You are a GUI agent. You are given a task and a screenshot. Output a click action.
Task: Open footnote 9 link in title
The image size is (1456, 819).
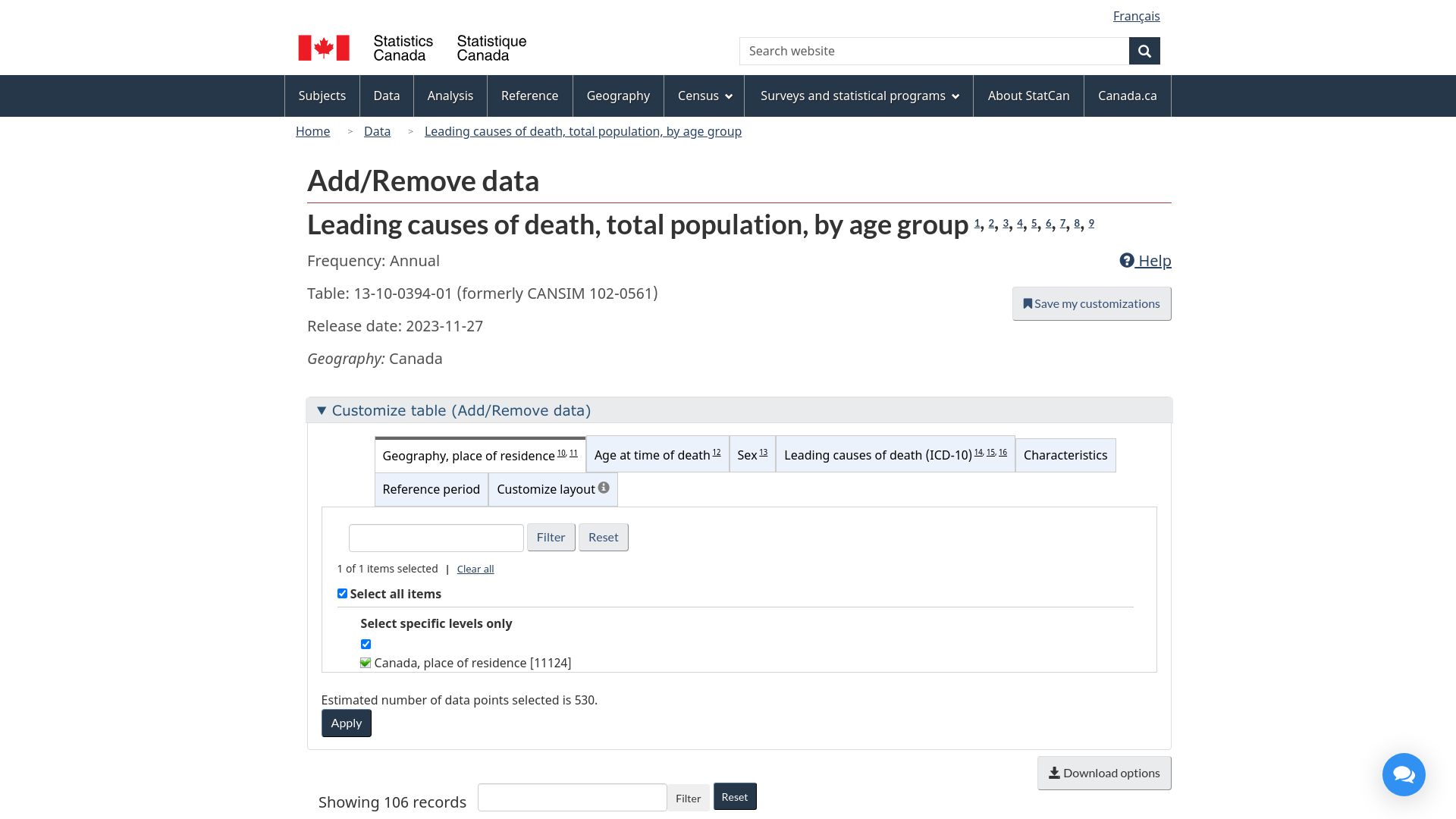coord(1091,223)
